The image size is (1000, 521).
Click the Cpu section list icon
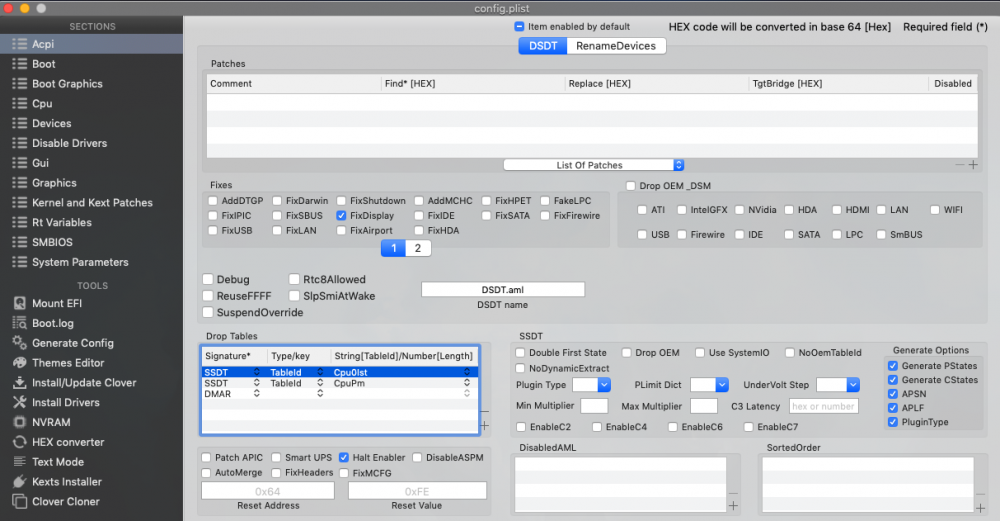tap(20, 103)
